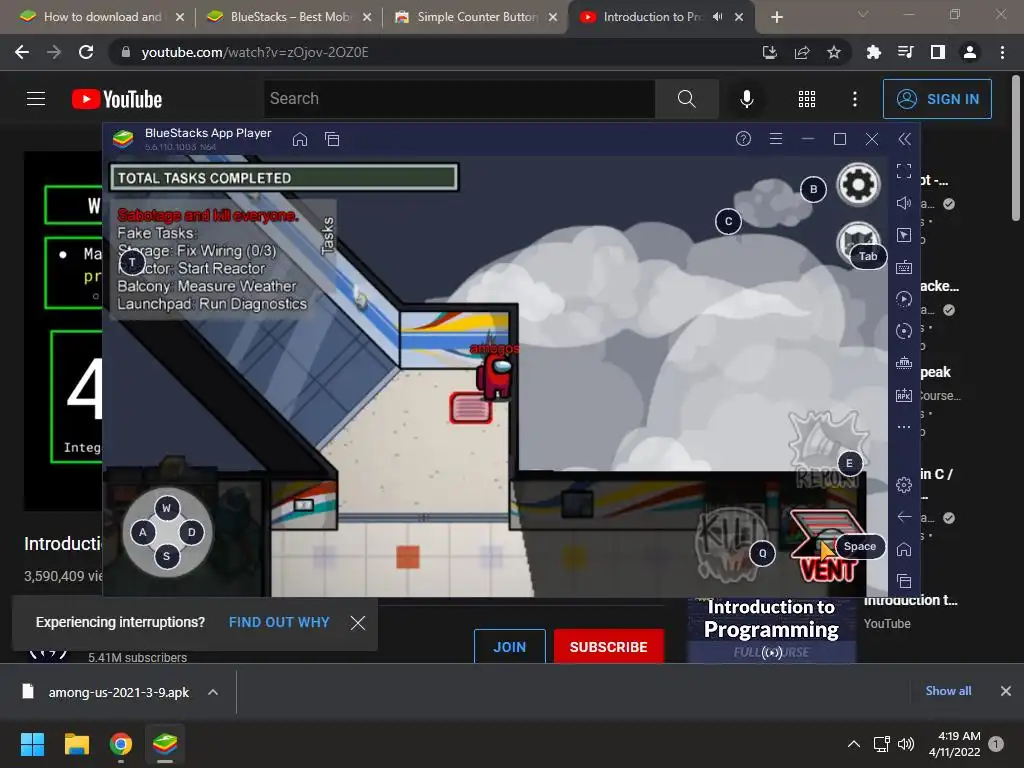Click the BlueStacks title bar home icon
The image size is (1024, 768).
pyautogui.click(x=300, y=139)
